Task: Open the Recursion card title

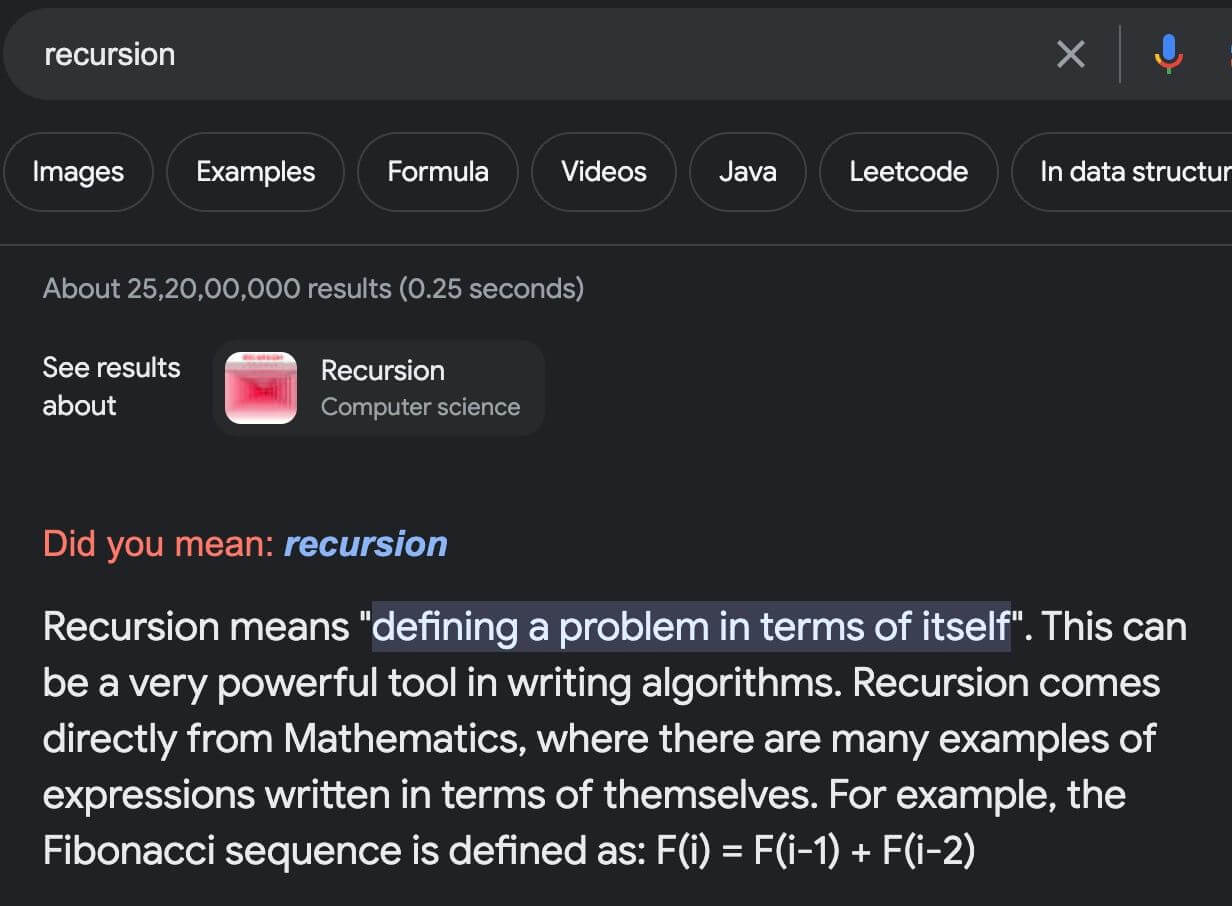Action: click(x=382, y=370)
